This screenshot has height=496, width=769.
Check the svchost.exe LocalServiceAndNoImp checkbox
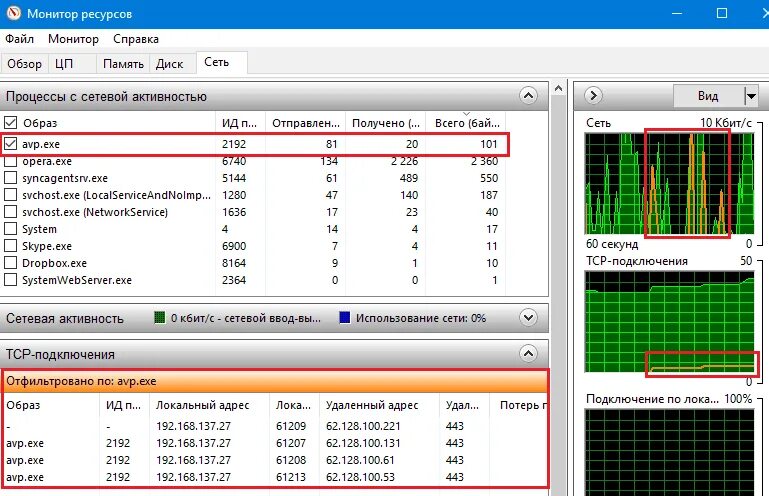tap(10, 195)
